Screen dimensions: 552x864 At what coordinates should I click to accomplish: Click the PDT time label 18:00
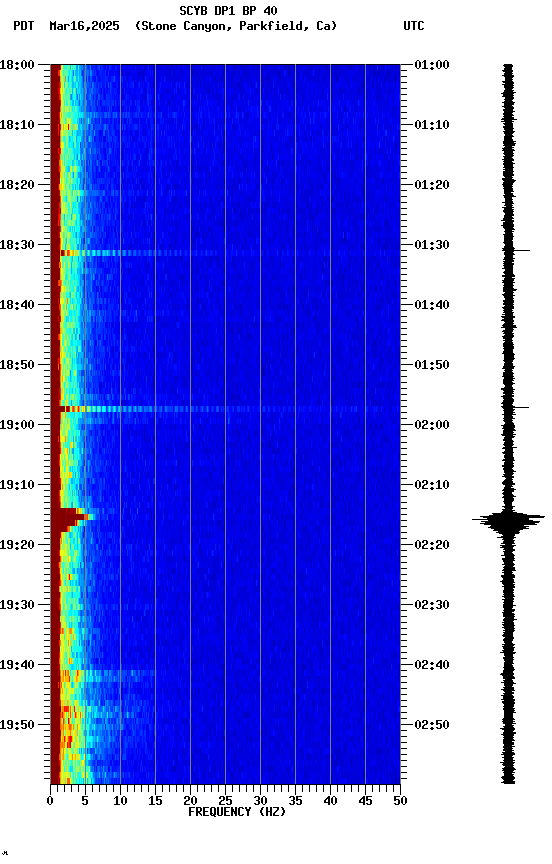point(17,65)
